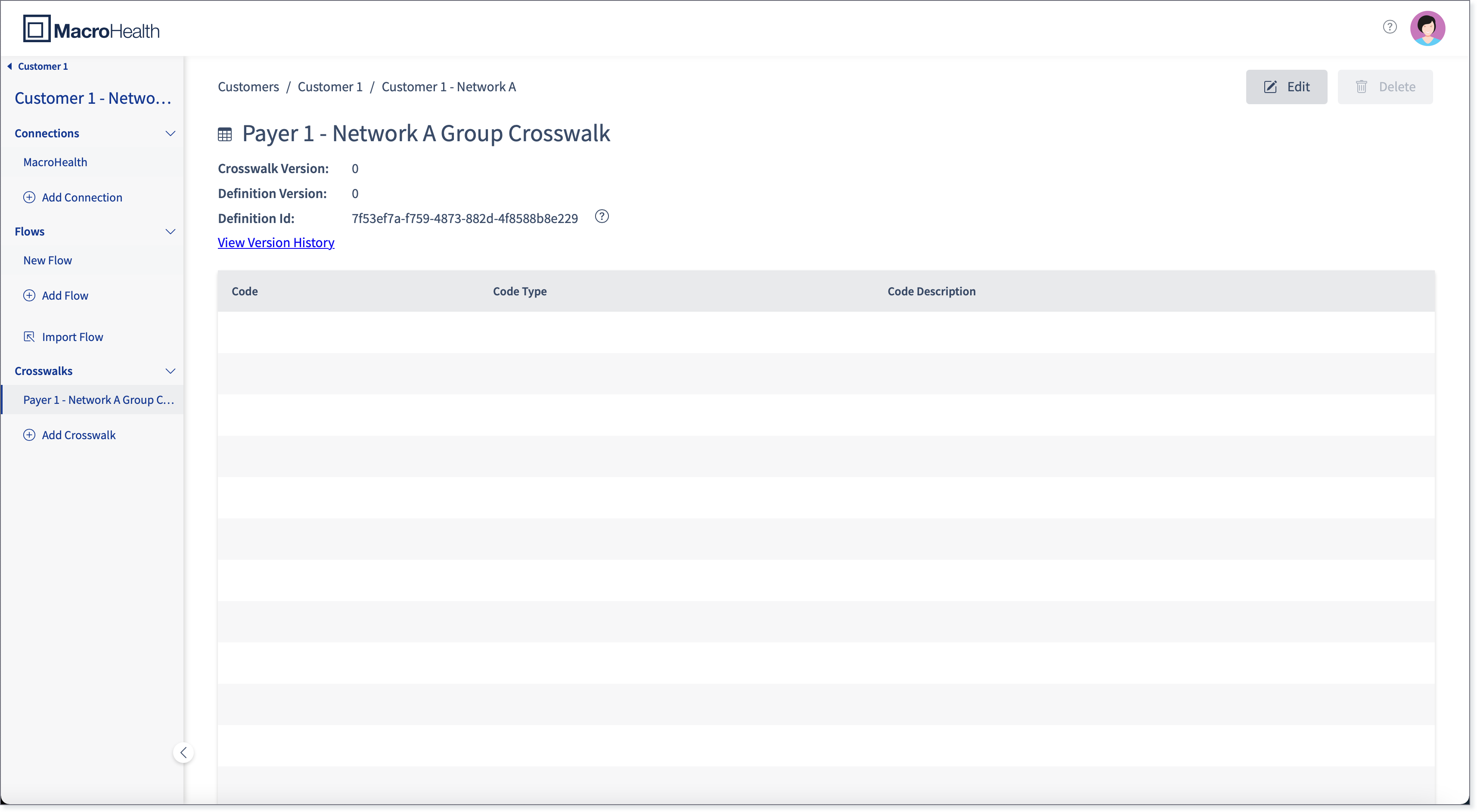Click the MacroHealth logo
1477x812 pixels.
tap(92, 29)
